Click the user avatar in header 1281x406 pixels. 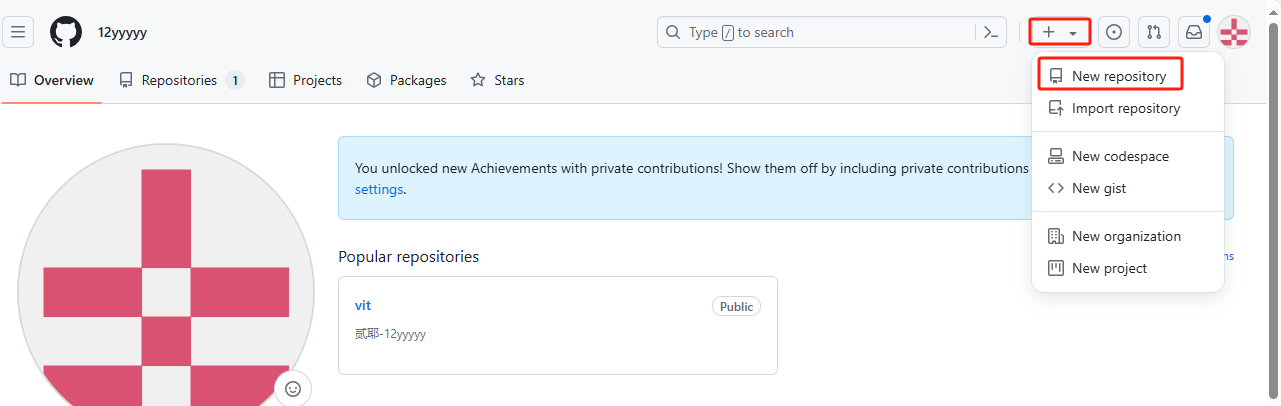point(1234,32)
